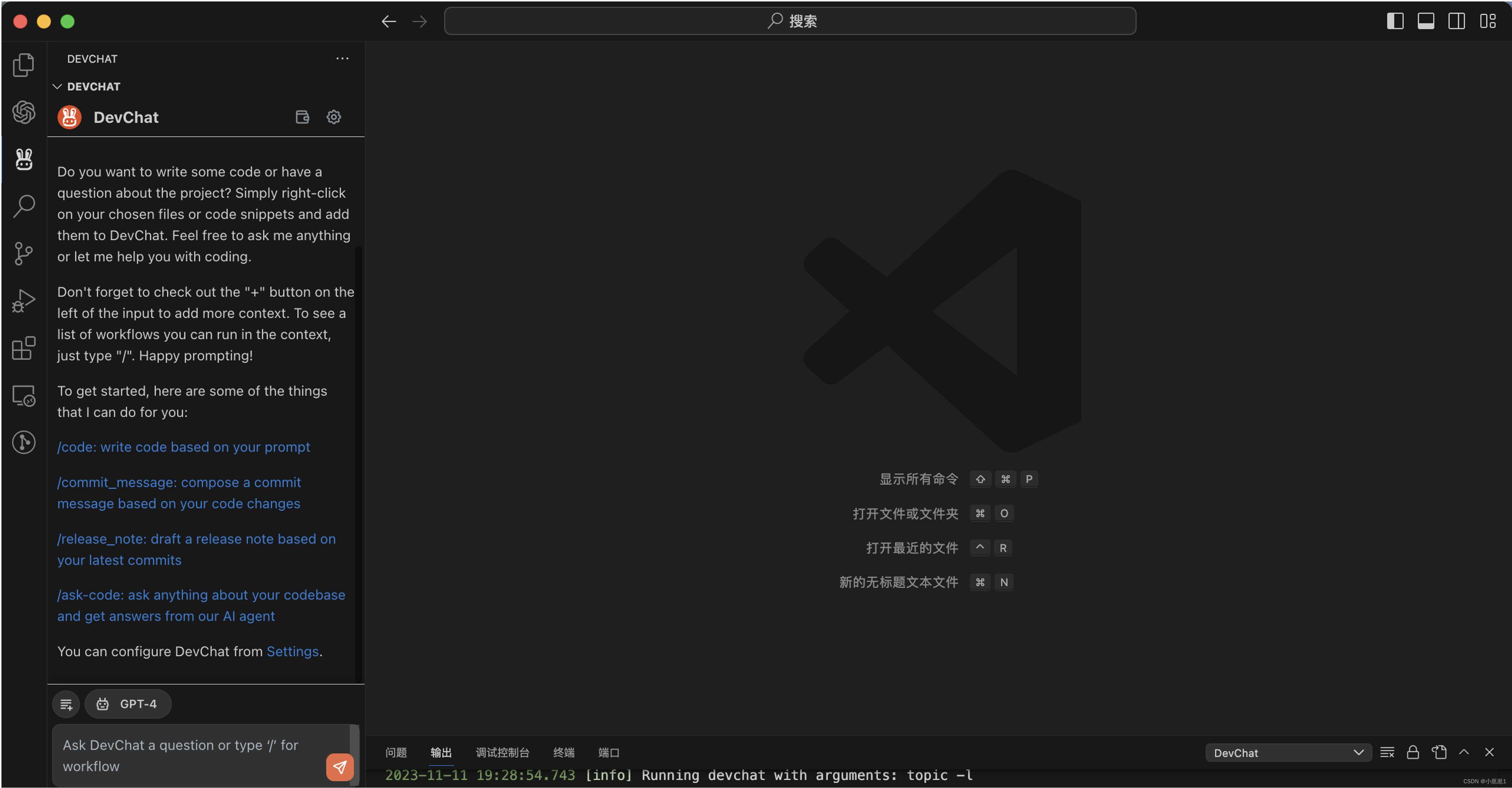The width and height of the screenshot is (1512, 788).
Task: Switch to the 终端 tab
Action: [x=563, y=752]
